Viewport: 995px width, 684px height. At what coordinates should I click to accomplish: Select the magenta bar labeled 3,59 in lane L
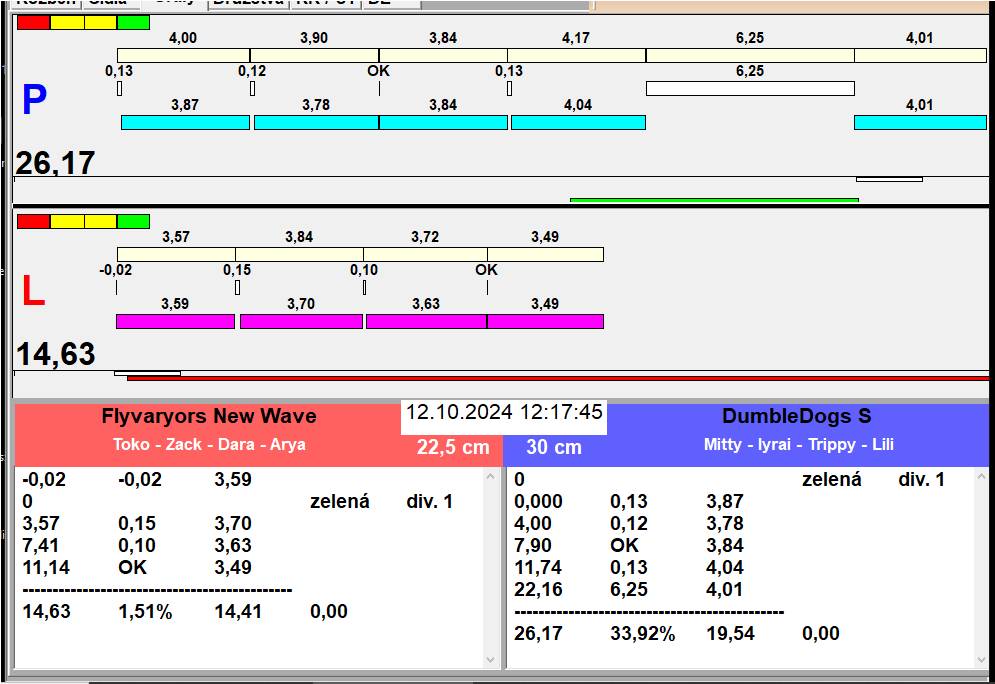click(175, 322)
